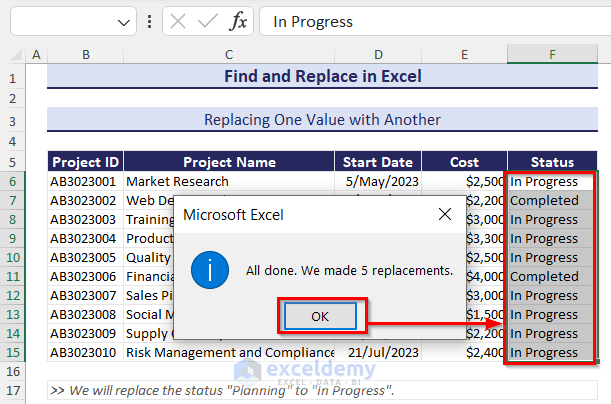This screenshot has width=611, height=404.
Task: Click the Cancel X icon in formula bar
Action: click(x=178, y=21)
